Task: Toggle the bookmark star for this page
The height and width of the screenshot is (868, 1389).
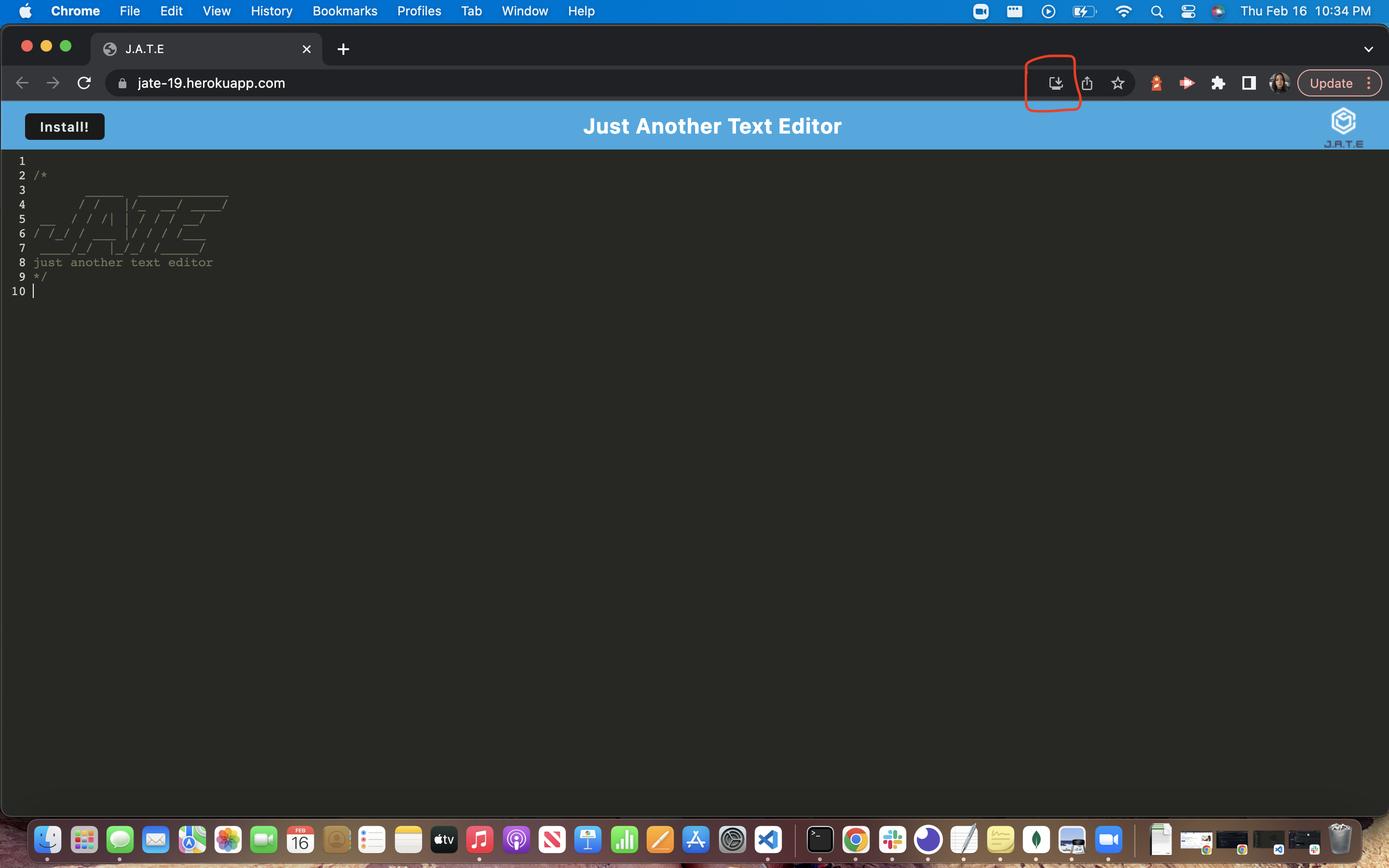Action: (1117, 82)
